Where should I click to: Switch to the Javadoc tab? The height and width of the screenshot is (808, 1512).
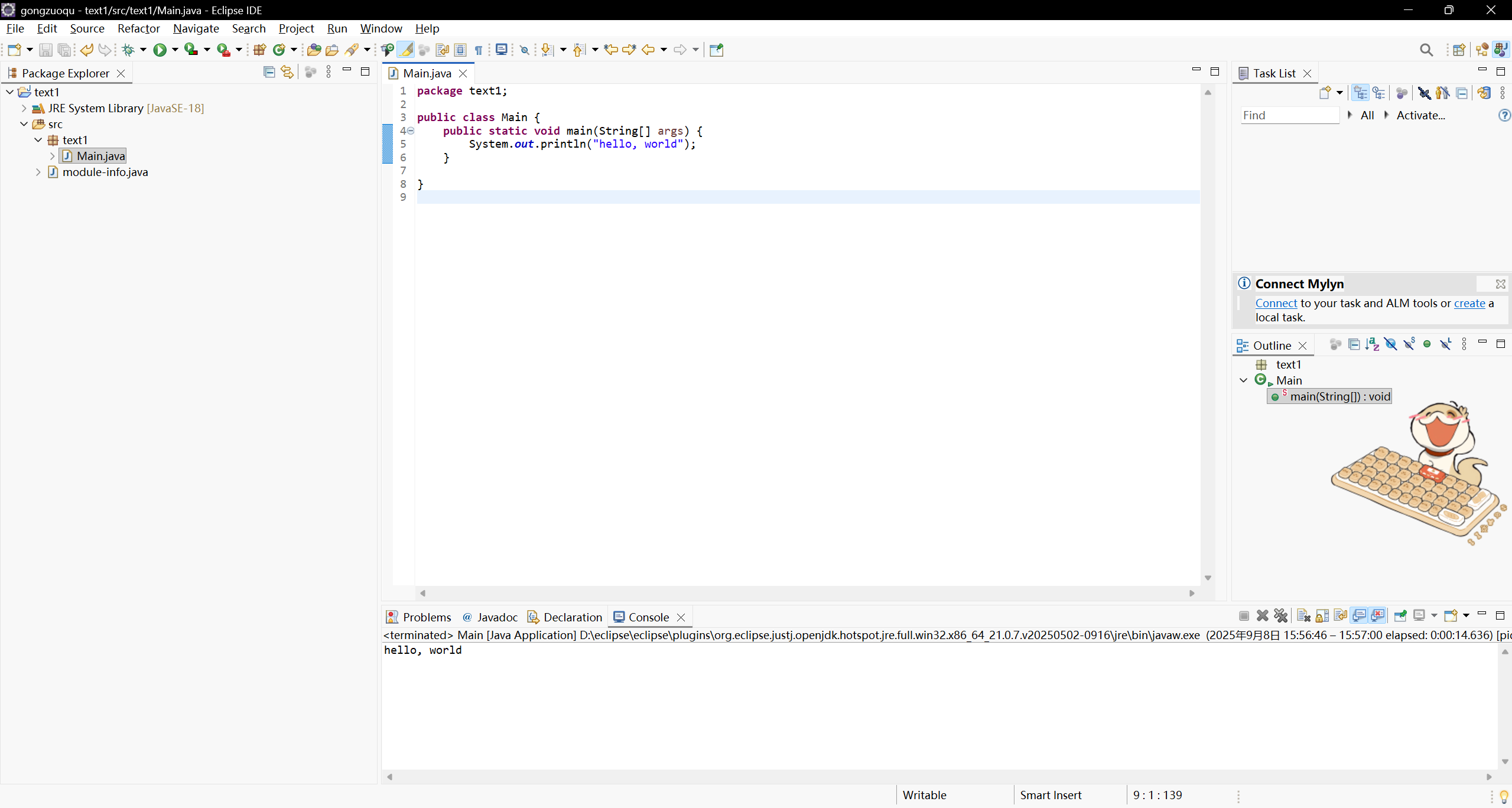(x=496, y=617)
